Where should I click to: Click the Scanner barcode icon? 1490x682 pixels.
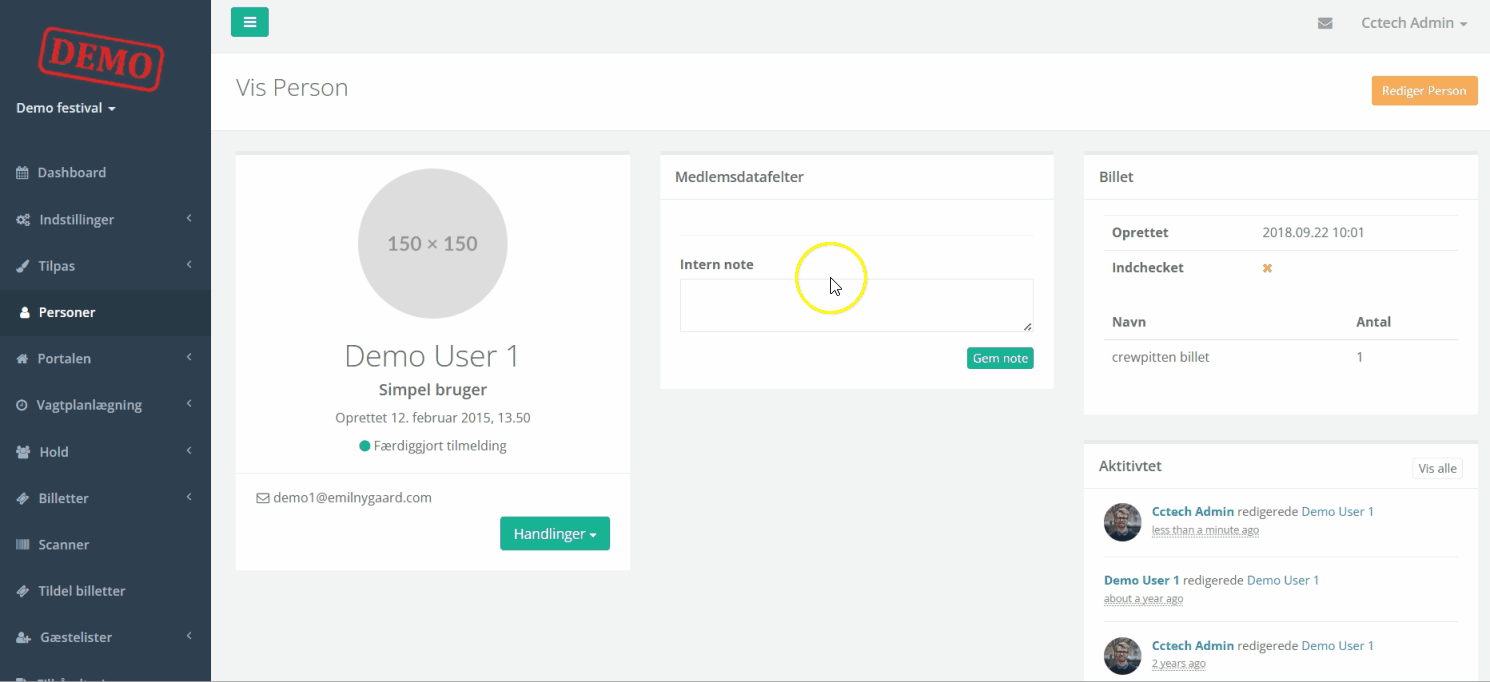point(22,545)
